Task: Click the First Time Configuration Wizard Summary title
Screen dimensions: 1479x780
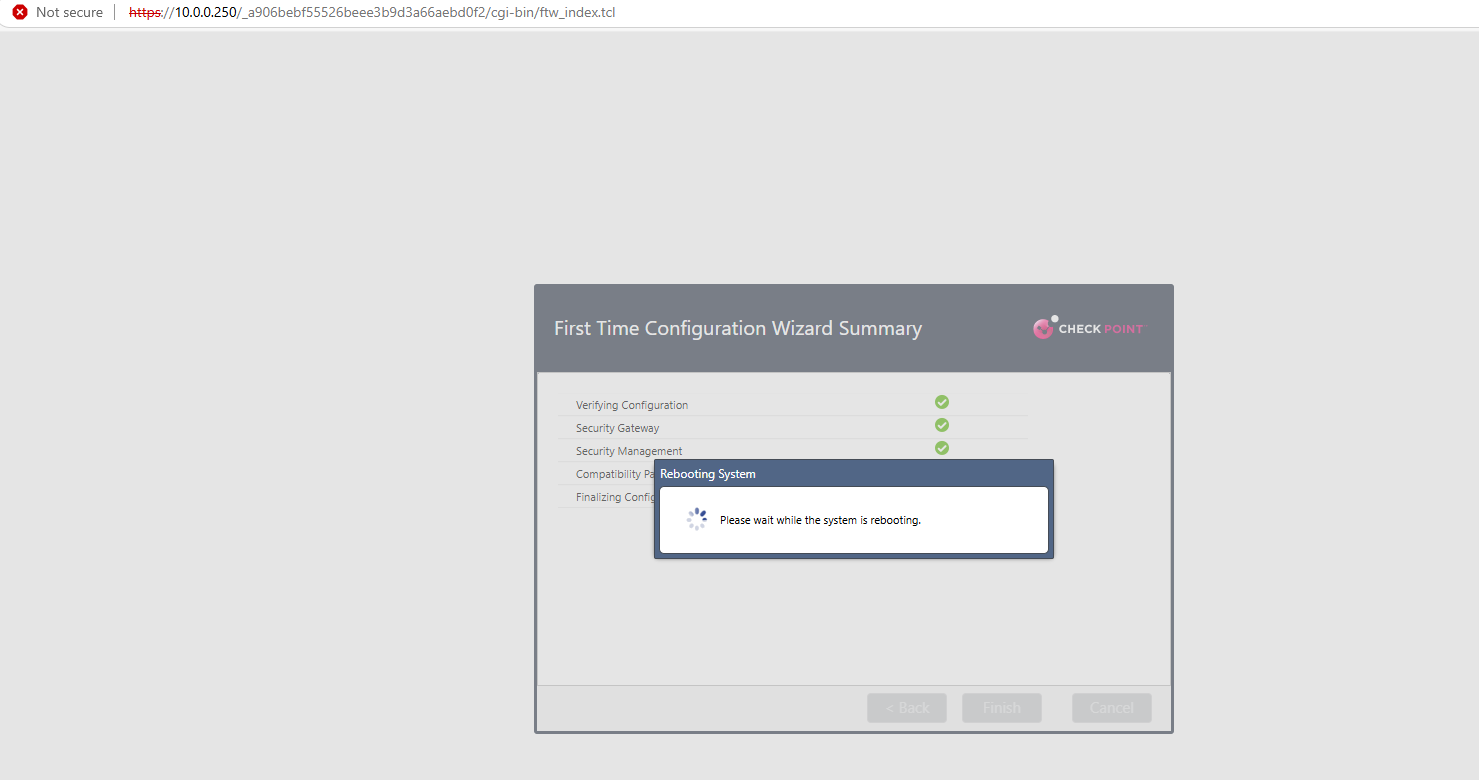Action: pyautogui.click(x=738, y=328)
